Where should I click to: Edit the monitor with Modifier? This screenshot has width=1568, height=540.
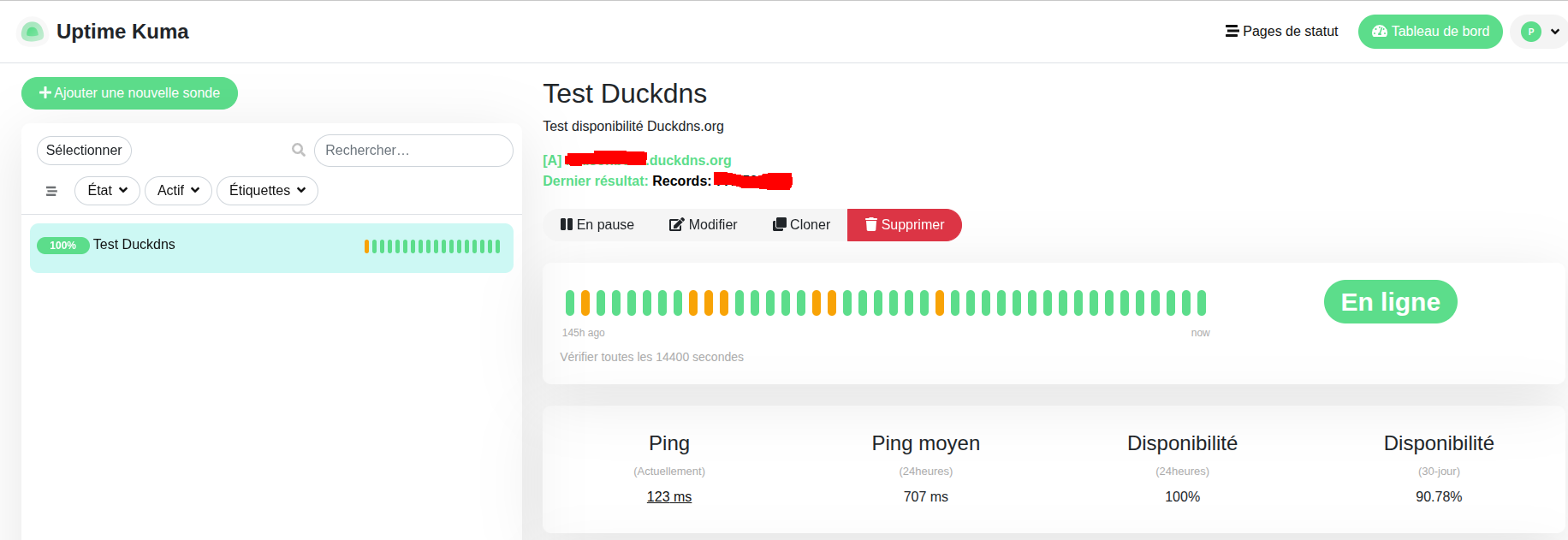coord(703,225)
